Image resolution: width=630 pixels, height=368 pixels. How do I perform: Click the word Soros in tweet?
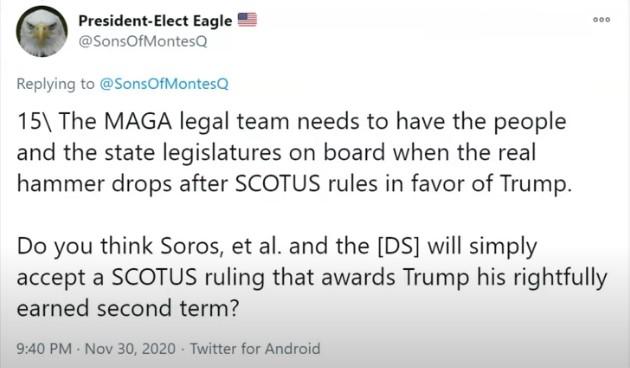[192, 246]
